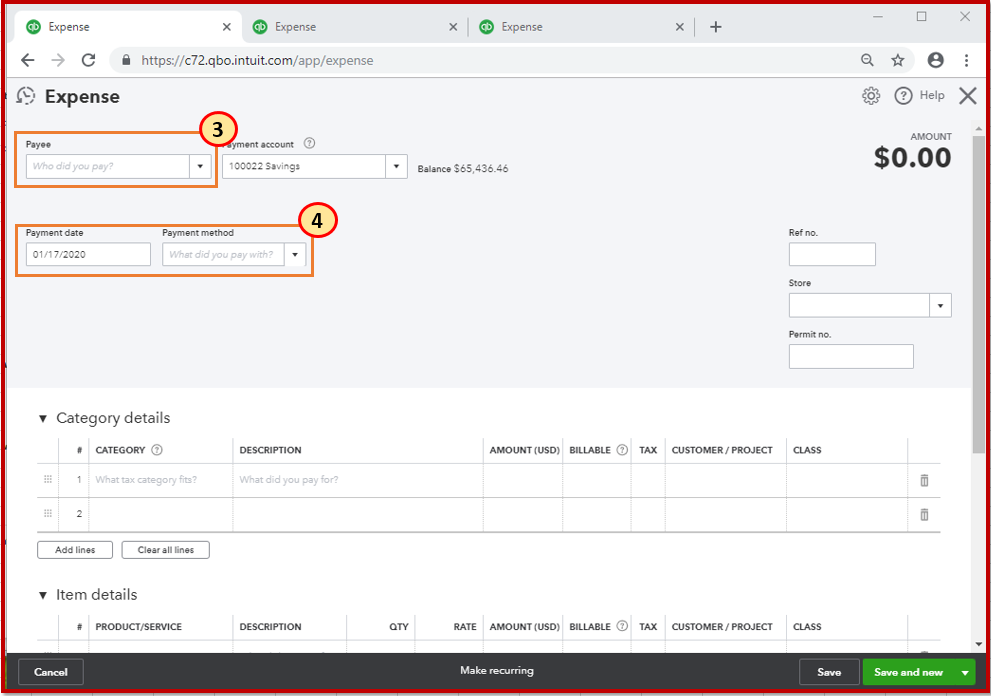This screenshot has height=696, width=991.
Task: Click the Save and new button
Action: [908, 672]
